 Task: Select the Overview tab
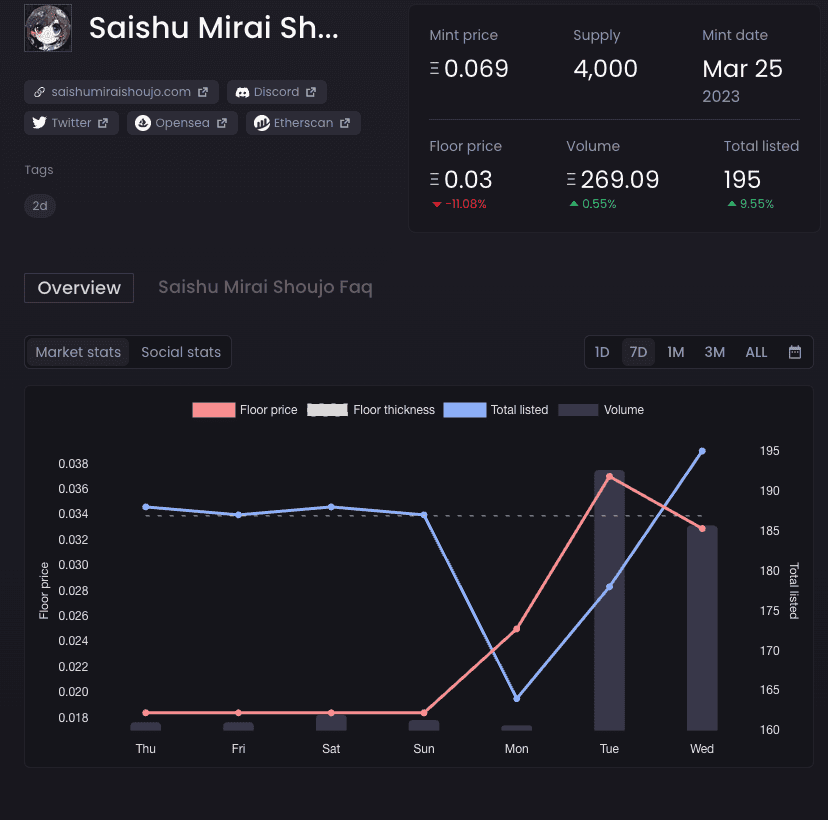[x=79, y=288]
